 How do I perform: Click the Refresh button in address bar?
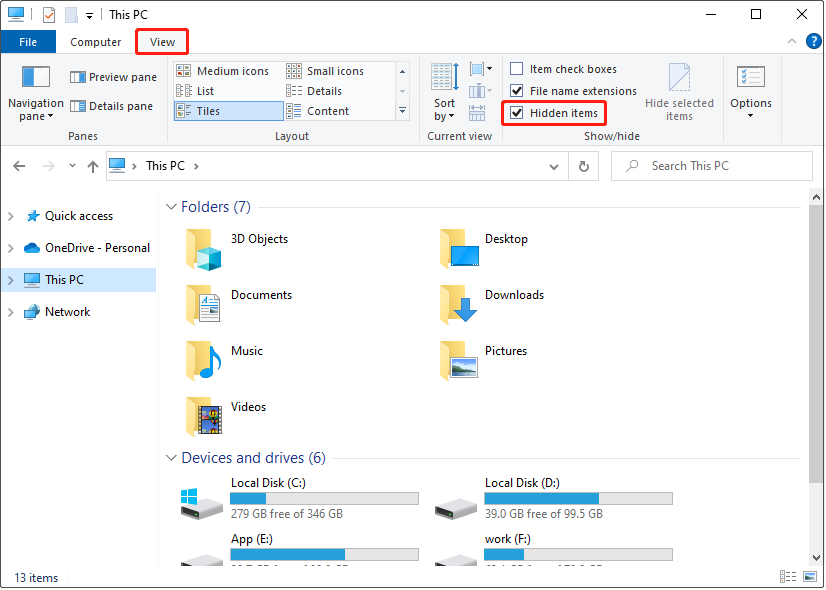(584, 166)
